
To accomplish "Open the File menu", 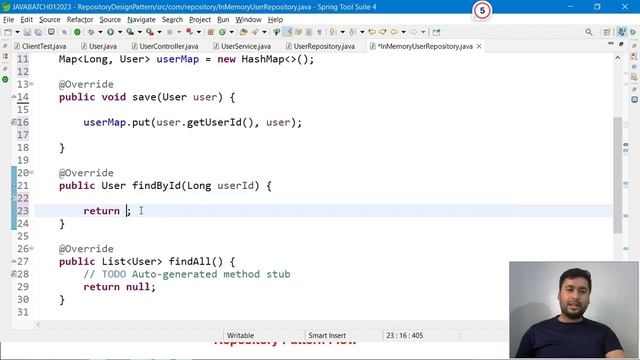I will pos(8,20).
